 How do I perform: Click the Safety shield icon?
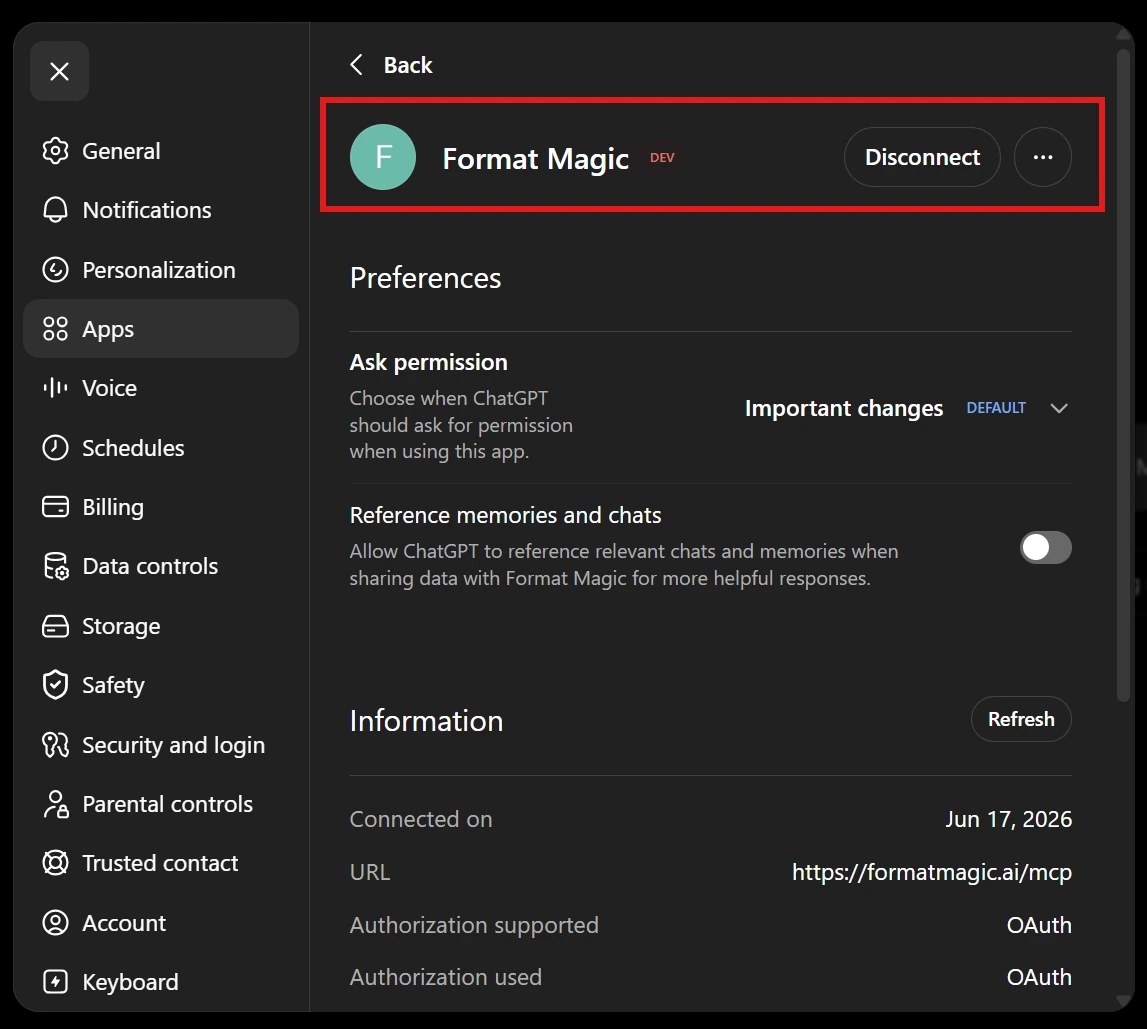point(56,685)
